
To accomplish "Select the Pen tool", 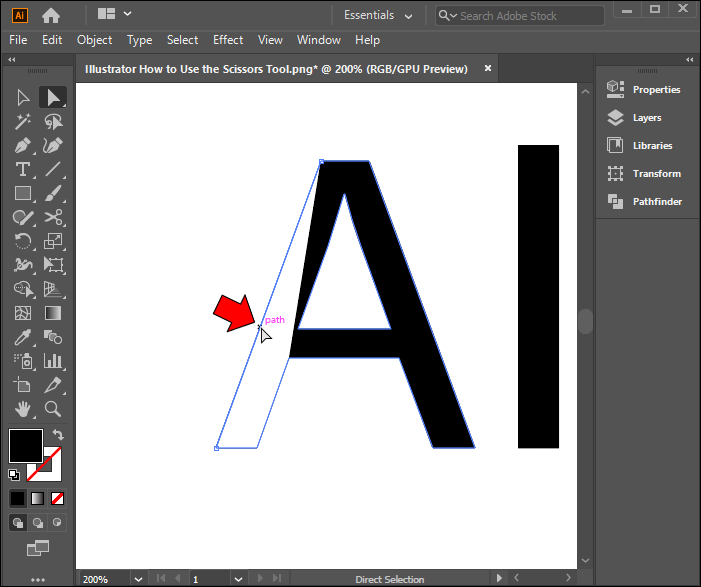I will point(23,145).
